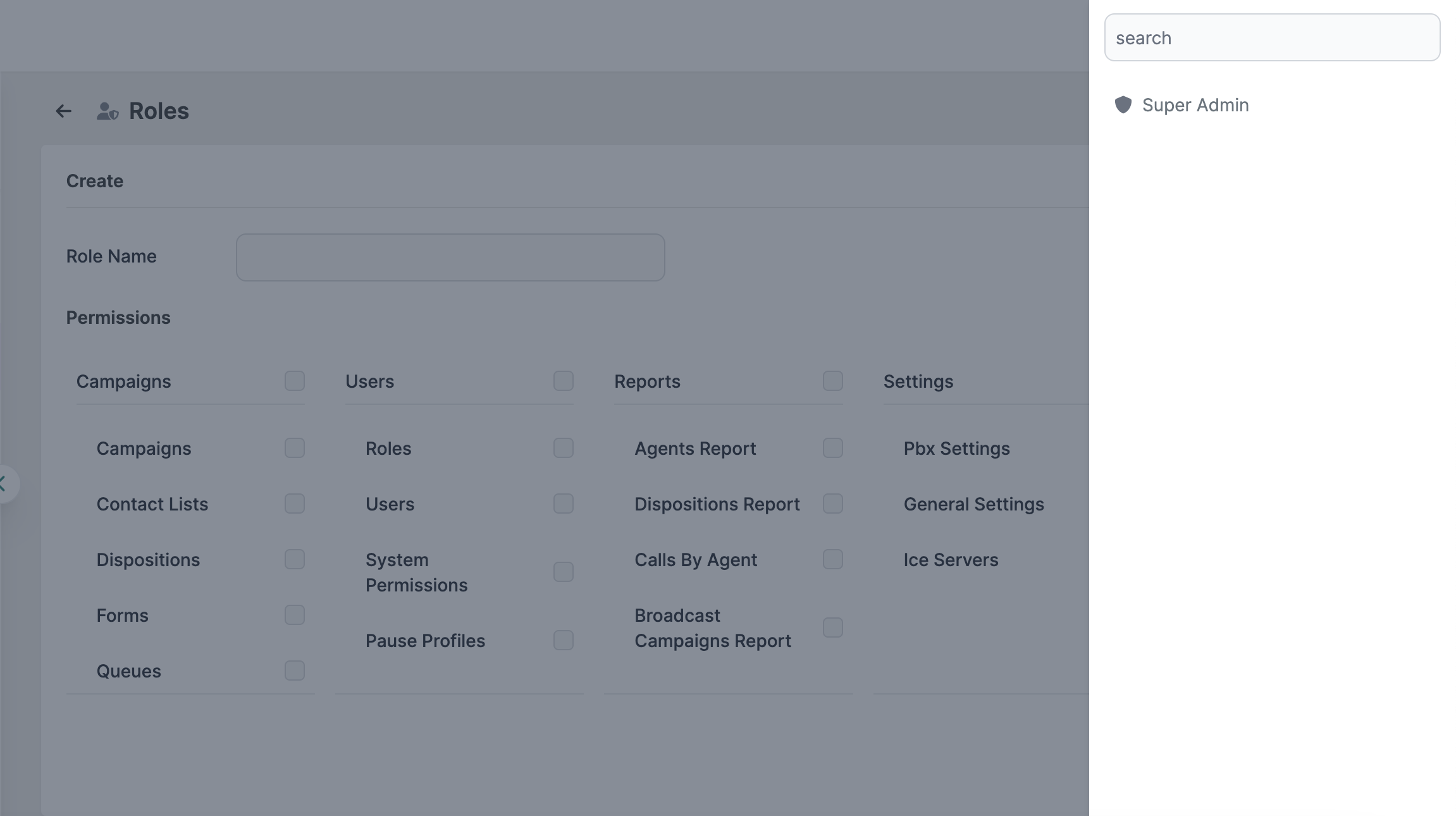This screenshot has width=1456, height=816.
Task: Toggle the Campaigns group header checkbox
Action: (x=295, y=381)
